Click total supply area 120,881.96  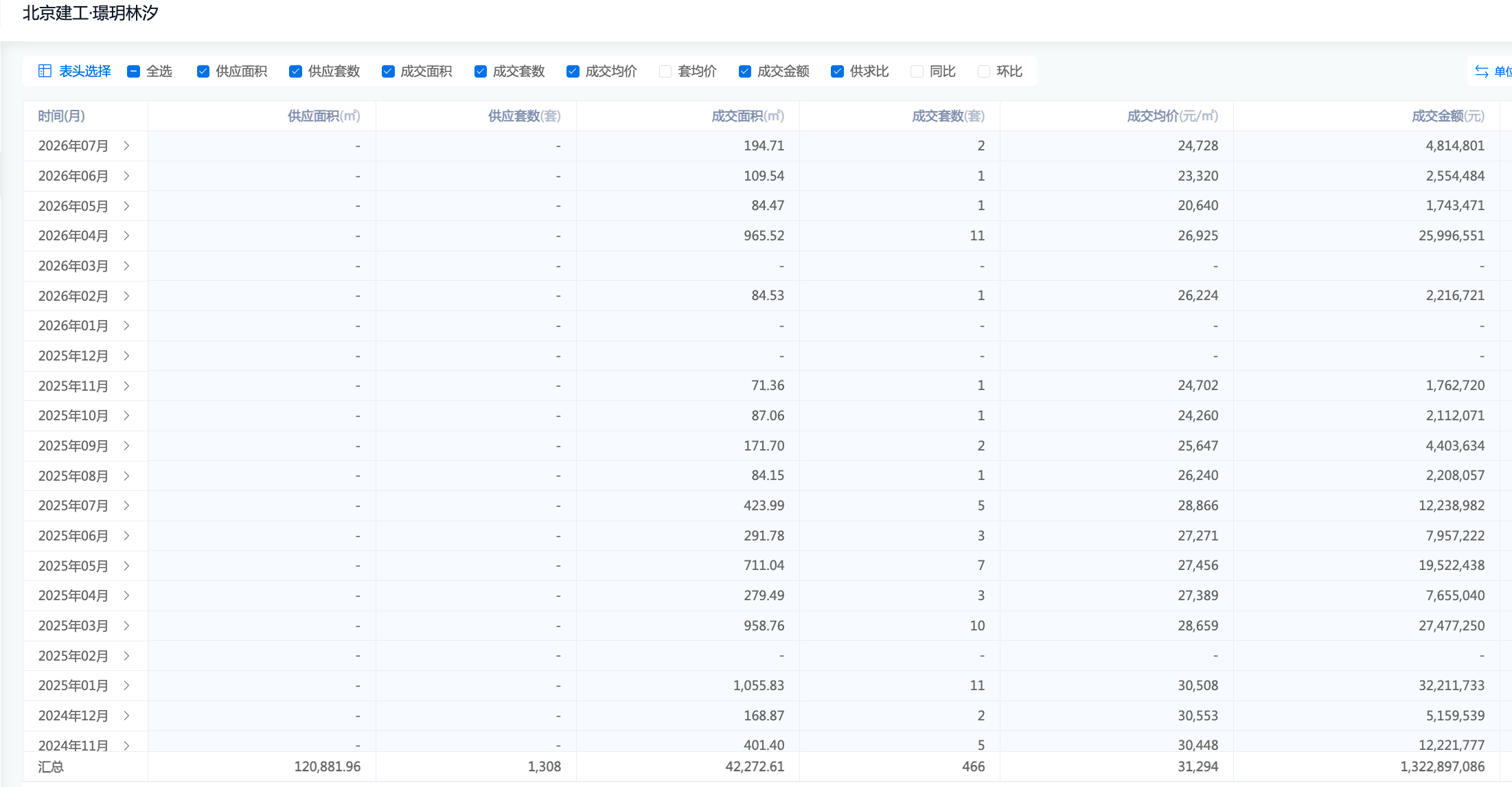click(328, 766)
